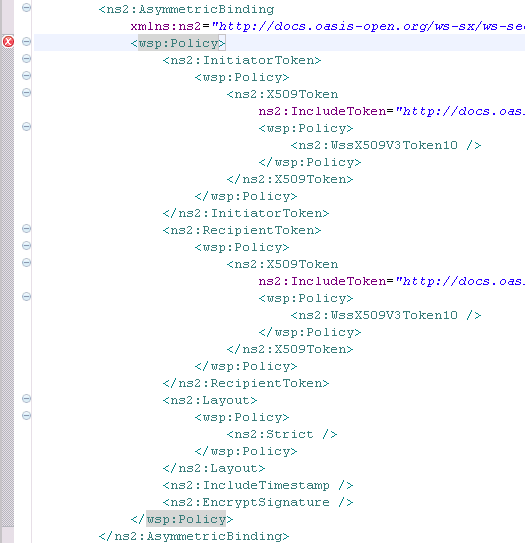The image size is (525, 543).
Task: Place cursor in ns2:IncludeTimestamp tag
Action: point(258,485)
